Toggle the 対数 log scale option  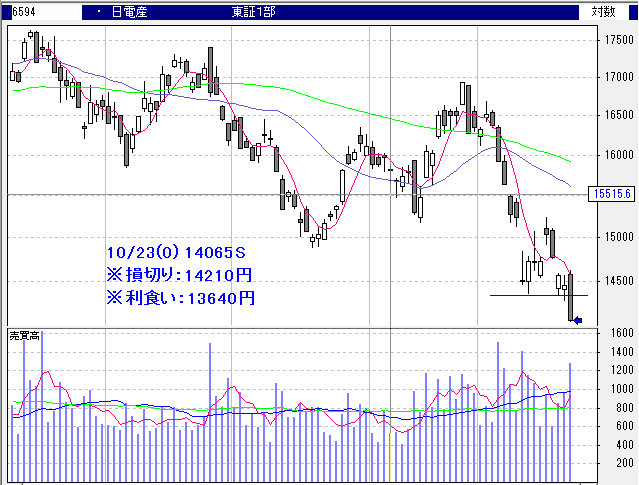pos(603,12)
